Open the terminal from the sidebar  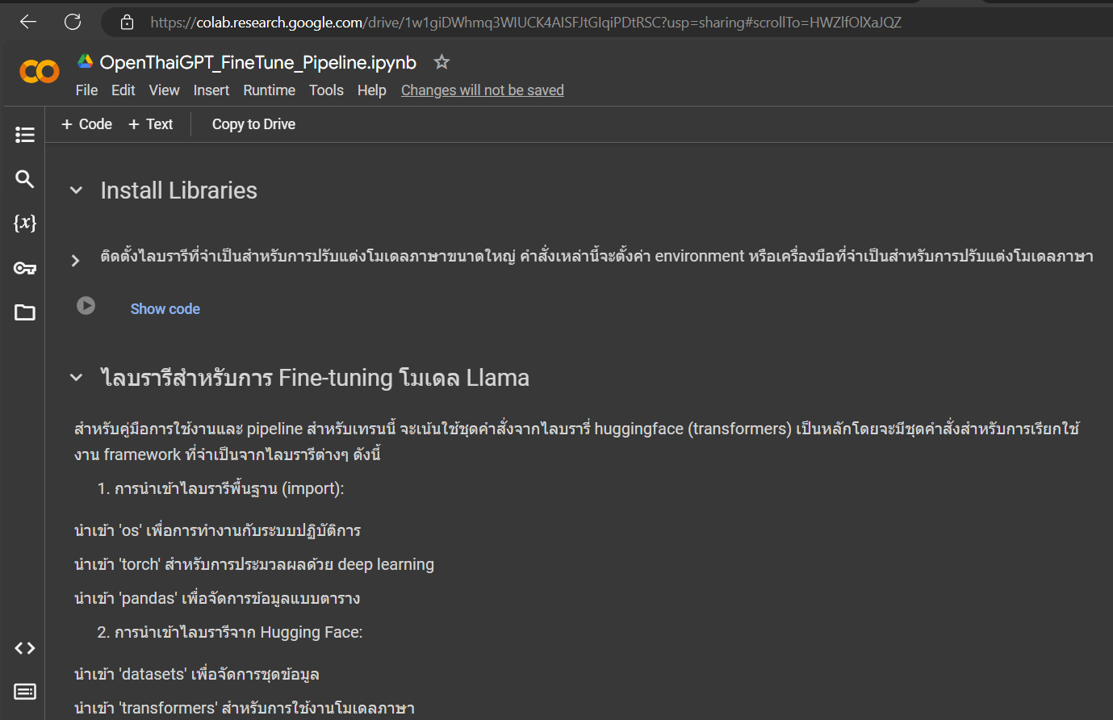[x=25, y=691]
